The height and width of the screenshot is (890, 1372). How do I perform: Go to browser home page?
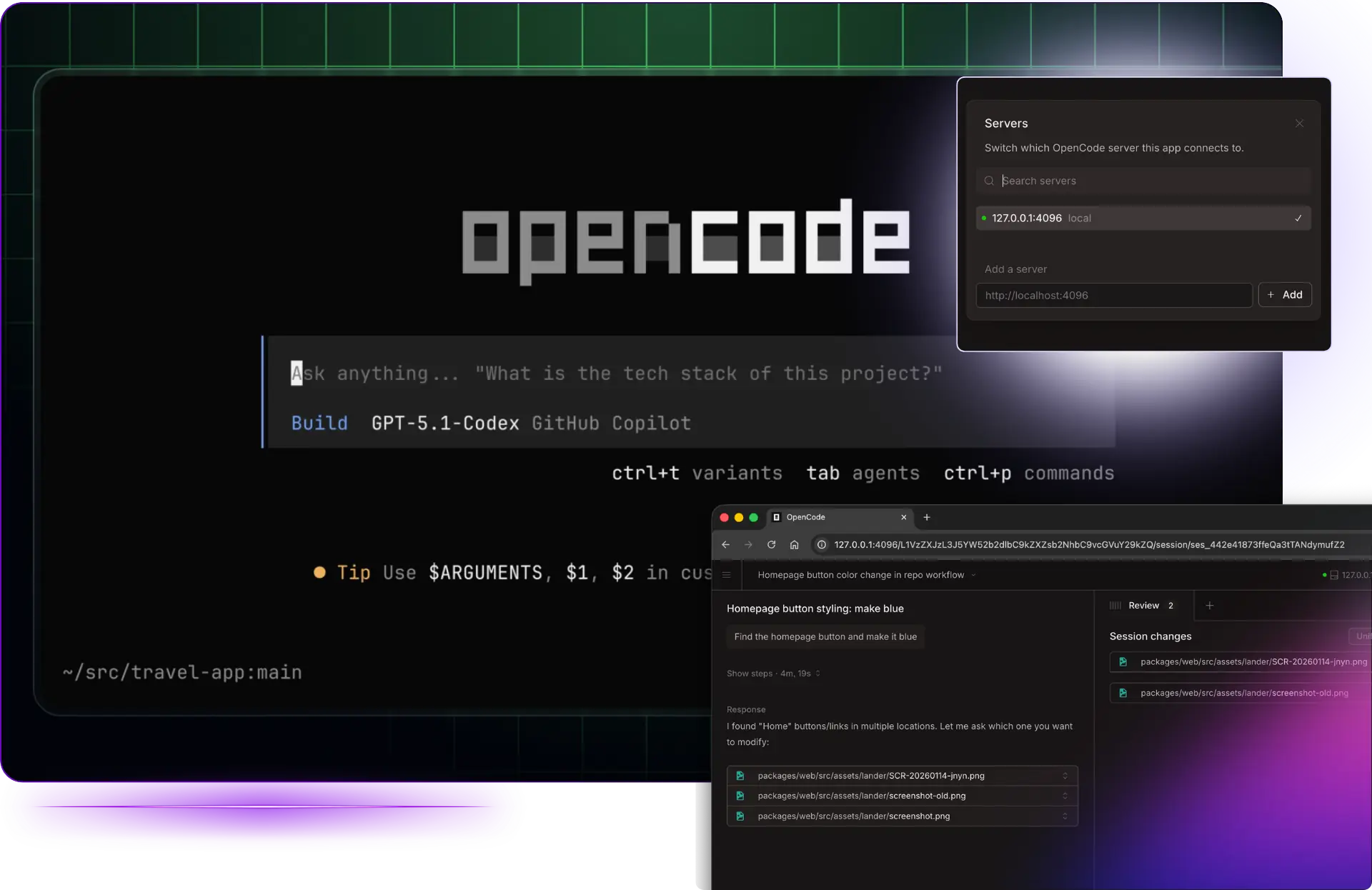[794, 544]
